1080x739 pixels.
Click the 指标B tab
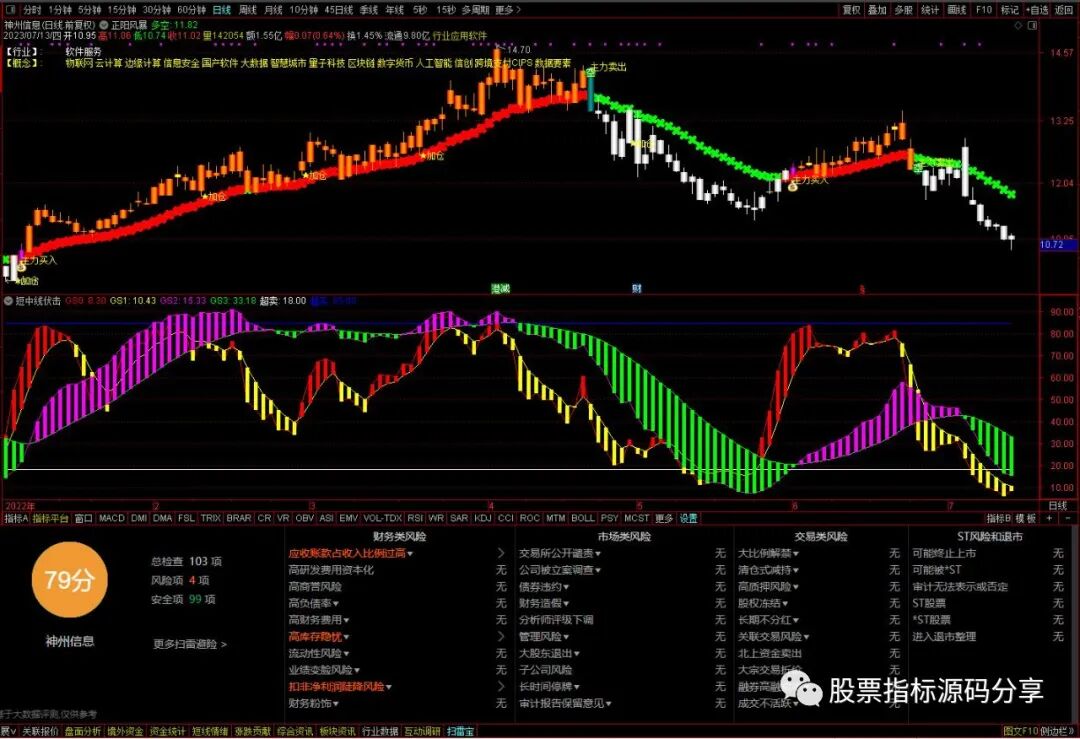(x=999, y=518)
